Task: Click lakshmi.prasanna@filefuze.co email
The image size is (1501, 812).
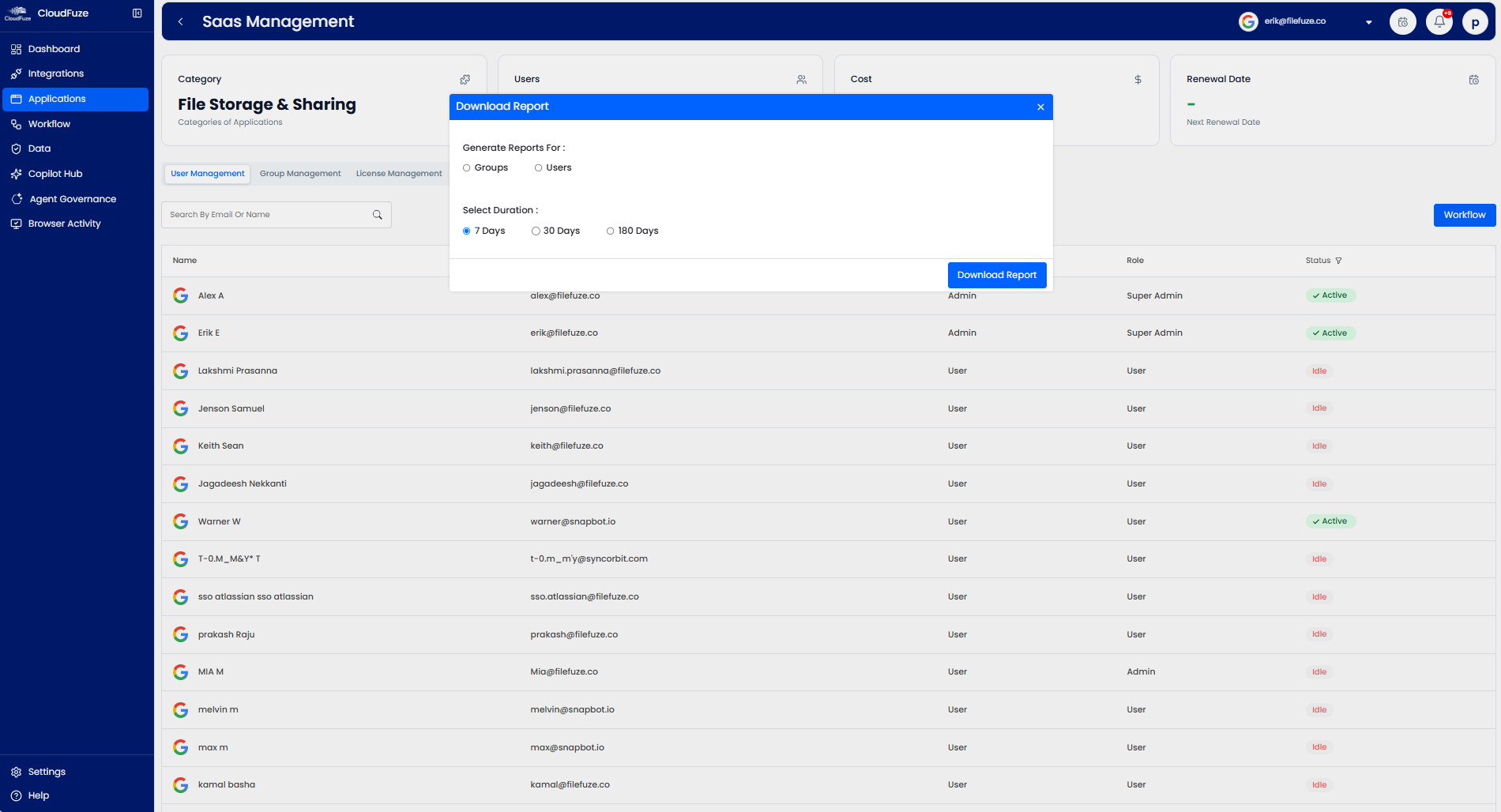Action: pos(595,370)
